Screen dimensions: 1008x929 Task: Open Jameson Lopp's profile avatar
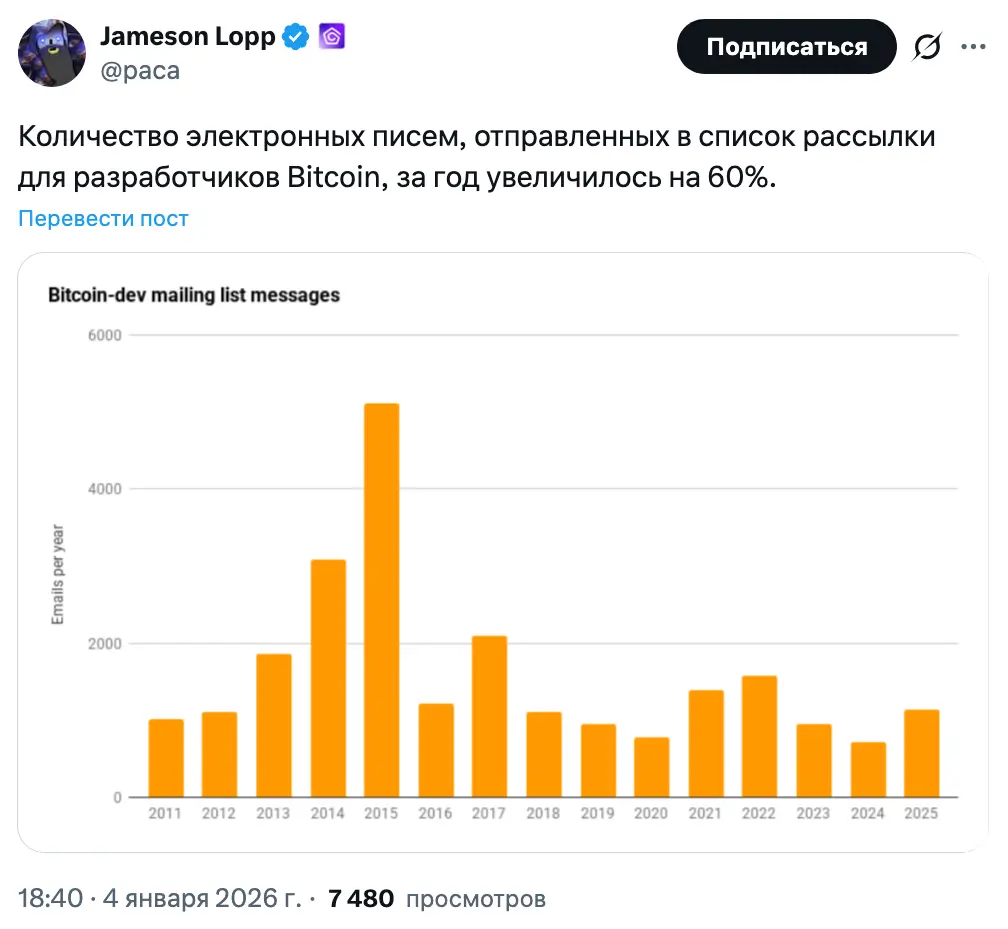pos(52,53)
